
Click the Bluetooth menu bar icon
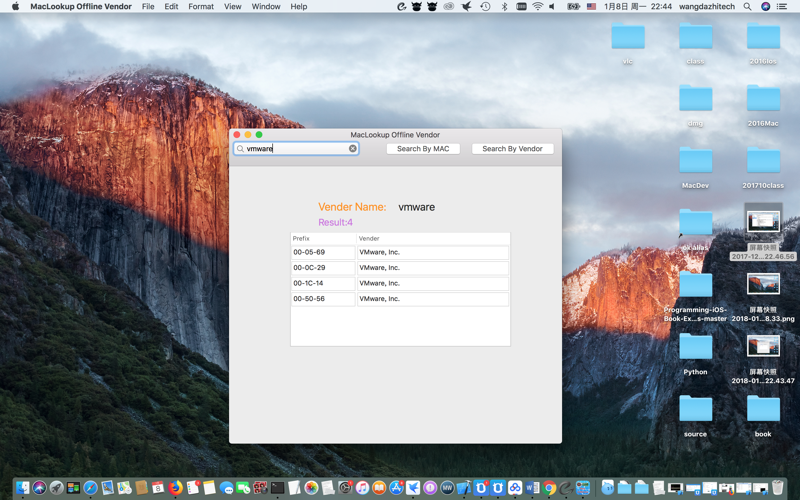click(504, 7)
